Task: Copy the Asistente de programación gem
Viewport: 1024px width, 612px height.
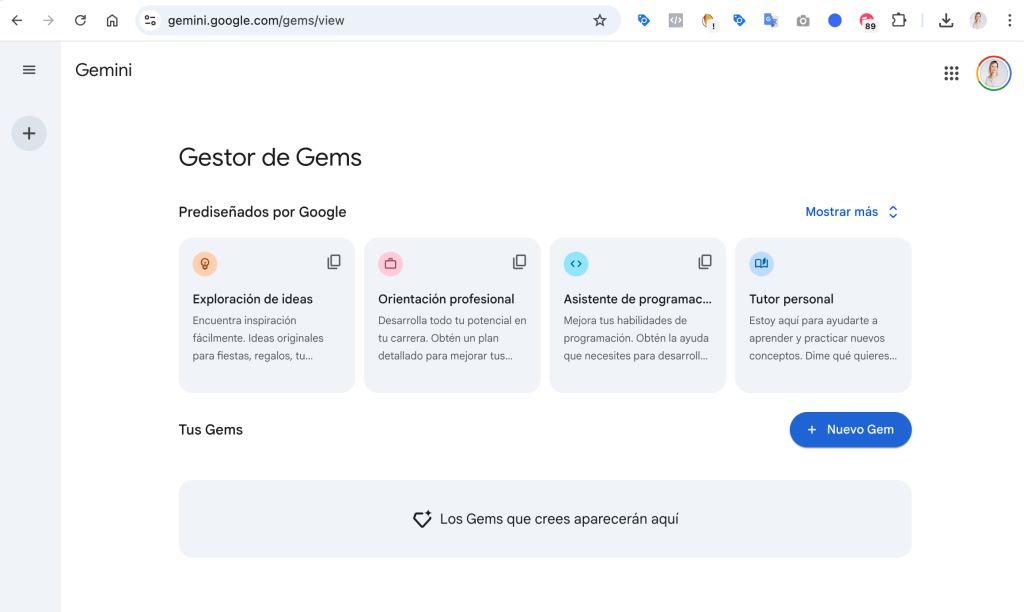Action: point(705,262)
